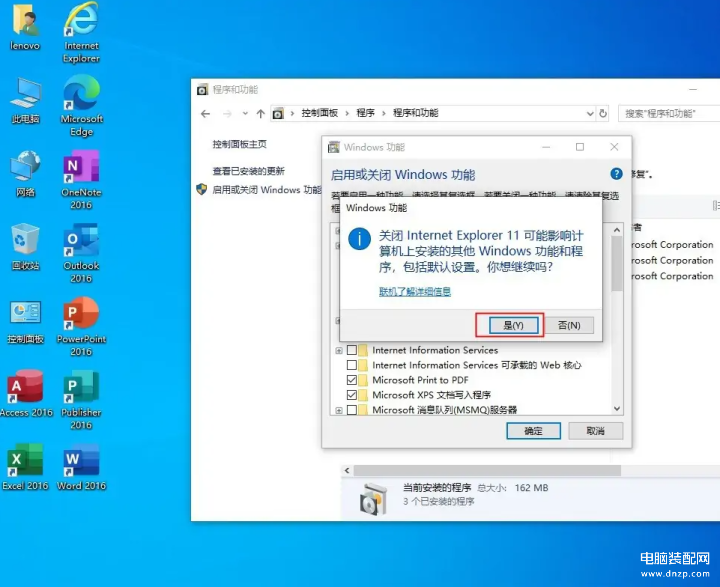This screenshot has width=720, height=587.
Task: Confirm with 是(Y) button
Action: [x=513, y=325]
